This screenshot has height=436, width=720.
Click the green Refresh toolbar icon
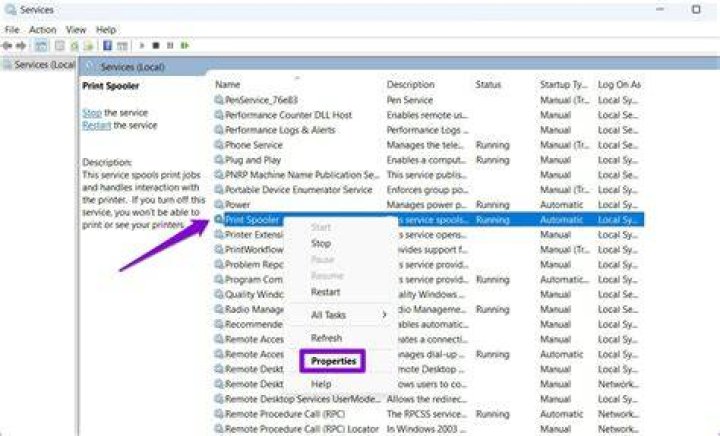tap(74, 45)
